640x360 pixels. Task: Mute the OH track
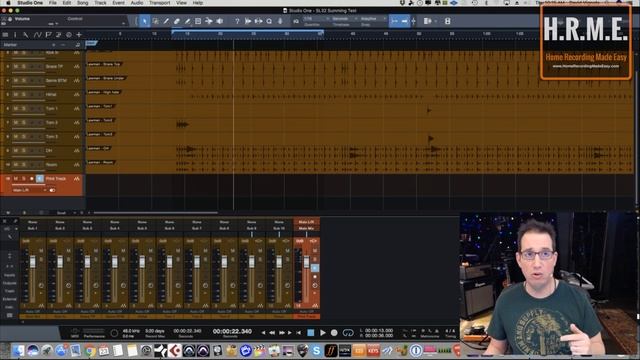[x=16, y=151]
